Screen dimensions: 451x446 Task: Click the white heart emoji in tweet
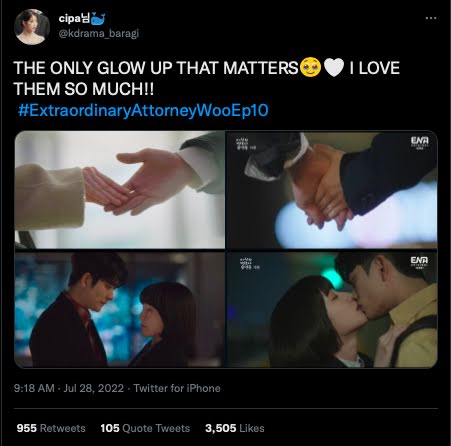[x=334, y=68]
